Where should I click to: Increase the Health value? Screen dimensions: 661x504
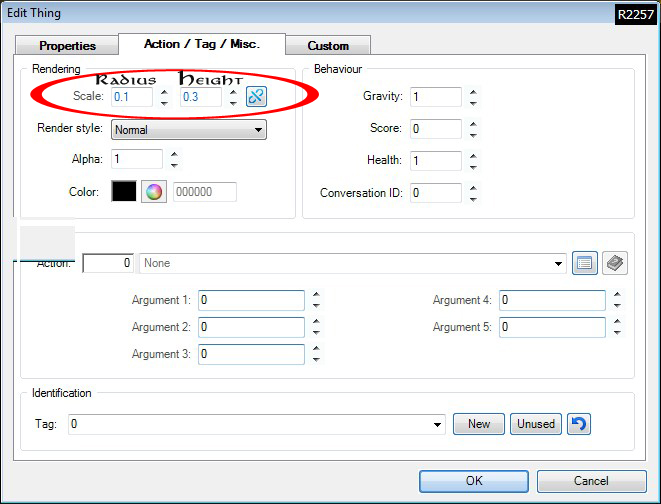tap(473, 156)
